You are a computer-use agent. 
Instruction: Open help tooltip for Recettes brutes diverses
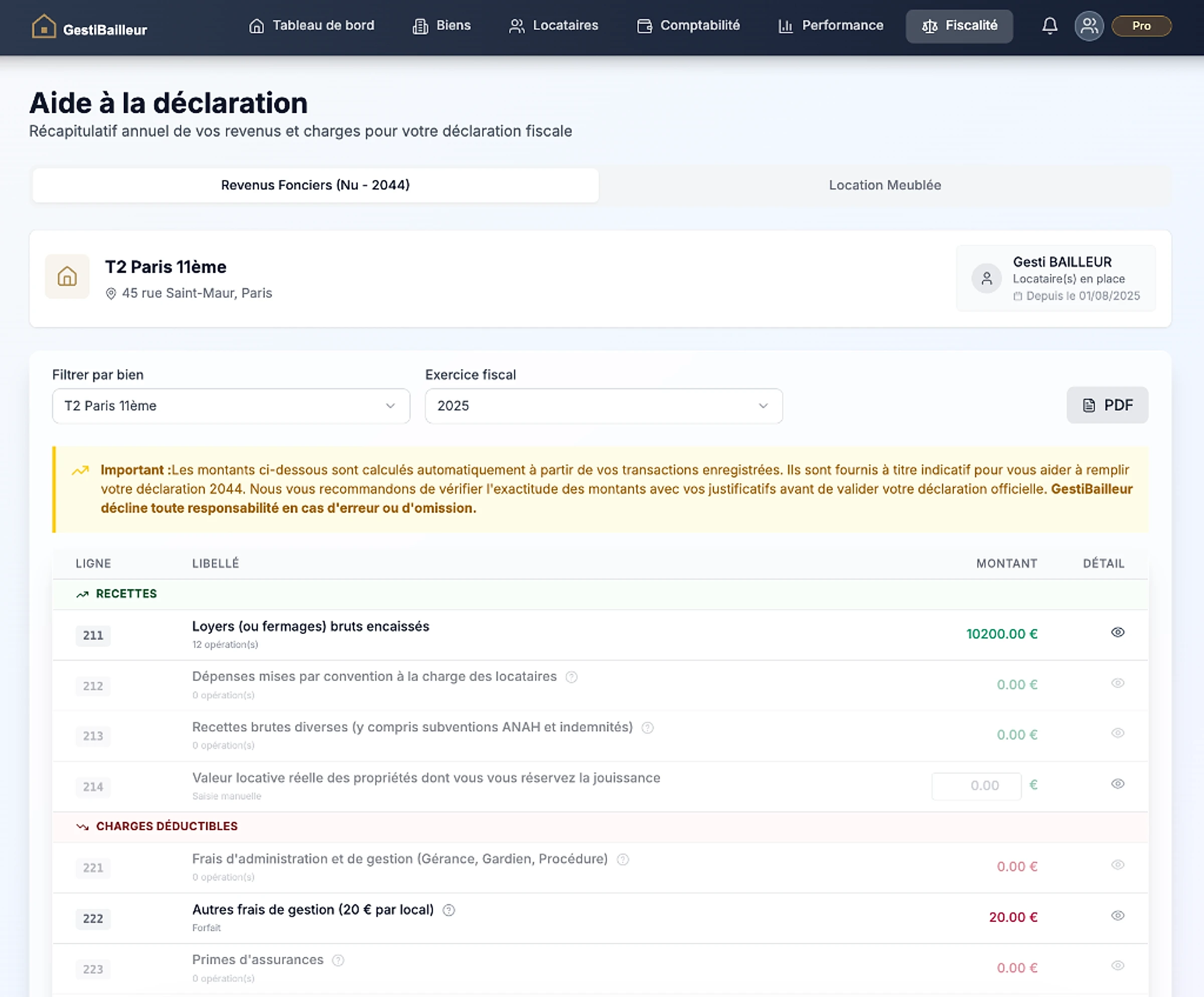[x=648, y=728]
